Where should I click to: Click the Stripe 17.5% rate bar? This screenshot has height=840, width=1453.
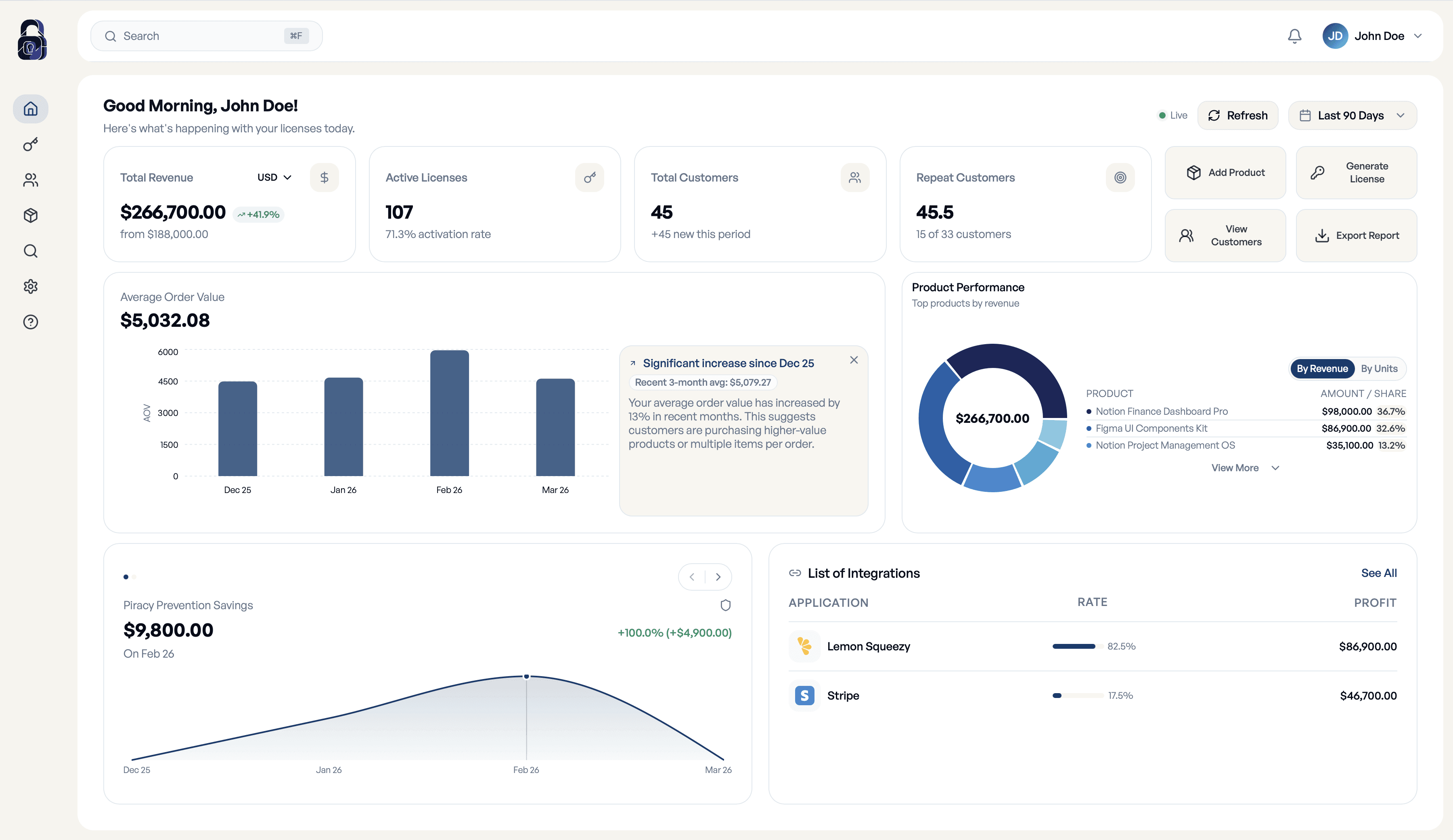1078,695
